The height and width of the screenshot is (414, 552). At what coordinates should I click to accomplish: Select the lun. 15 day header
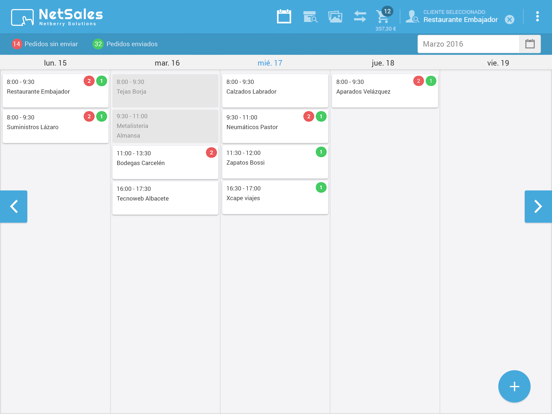coord(55,63)
